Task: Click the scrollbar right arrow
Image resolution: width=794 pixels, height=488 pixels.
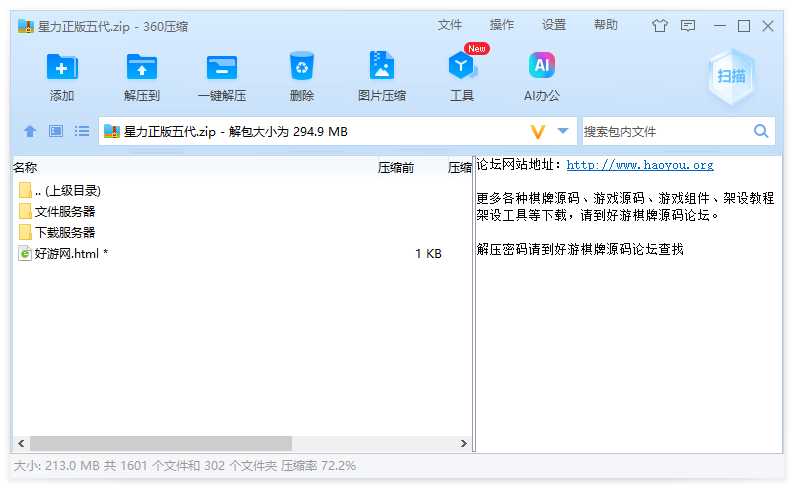Action: (x=463, y=443)
